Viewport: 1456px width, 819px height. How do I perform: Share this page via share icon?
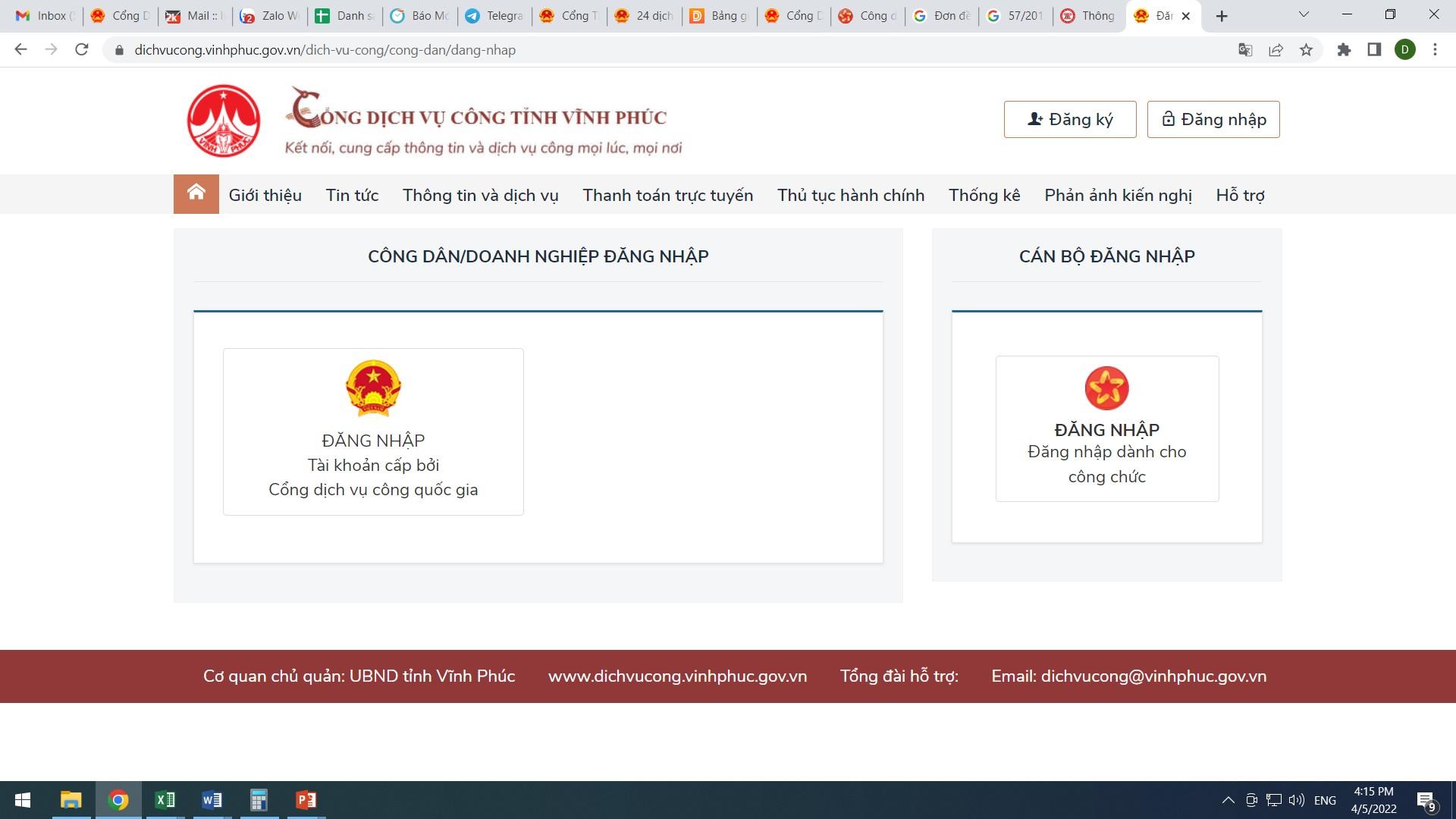coord(1276,50)
